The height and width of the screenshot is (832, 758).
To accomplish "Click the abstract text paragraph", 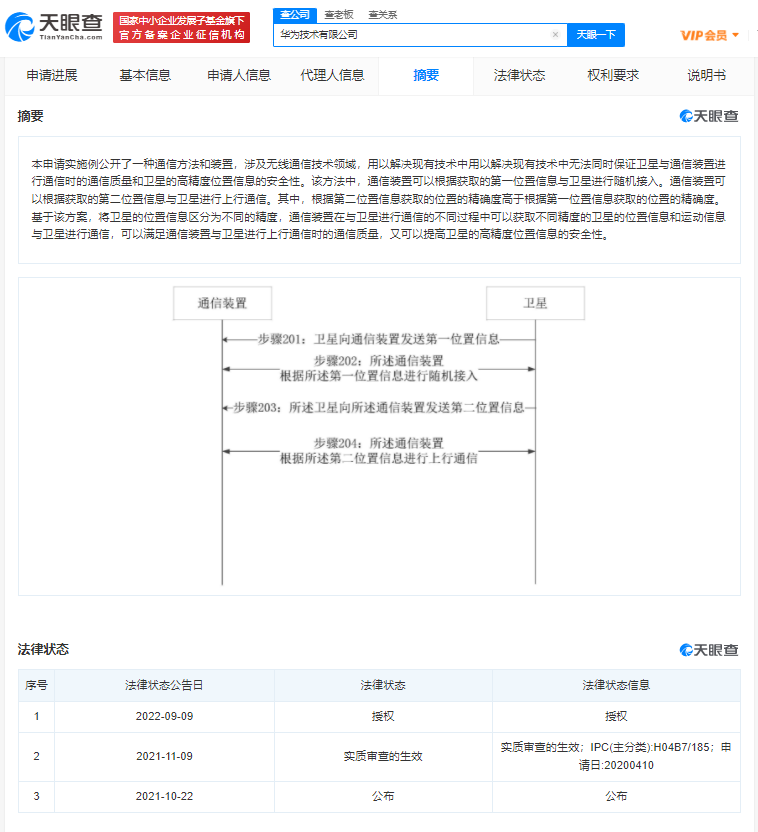I will click(x=379, y=199).
